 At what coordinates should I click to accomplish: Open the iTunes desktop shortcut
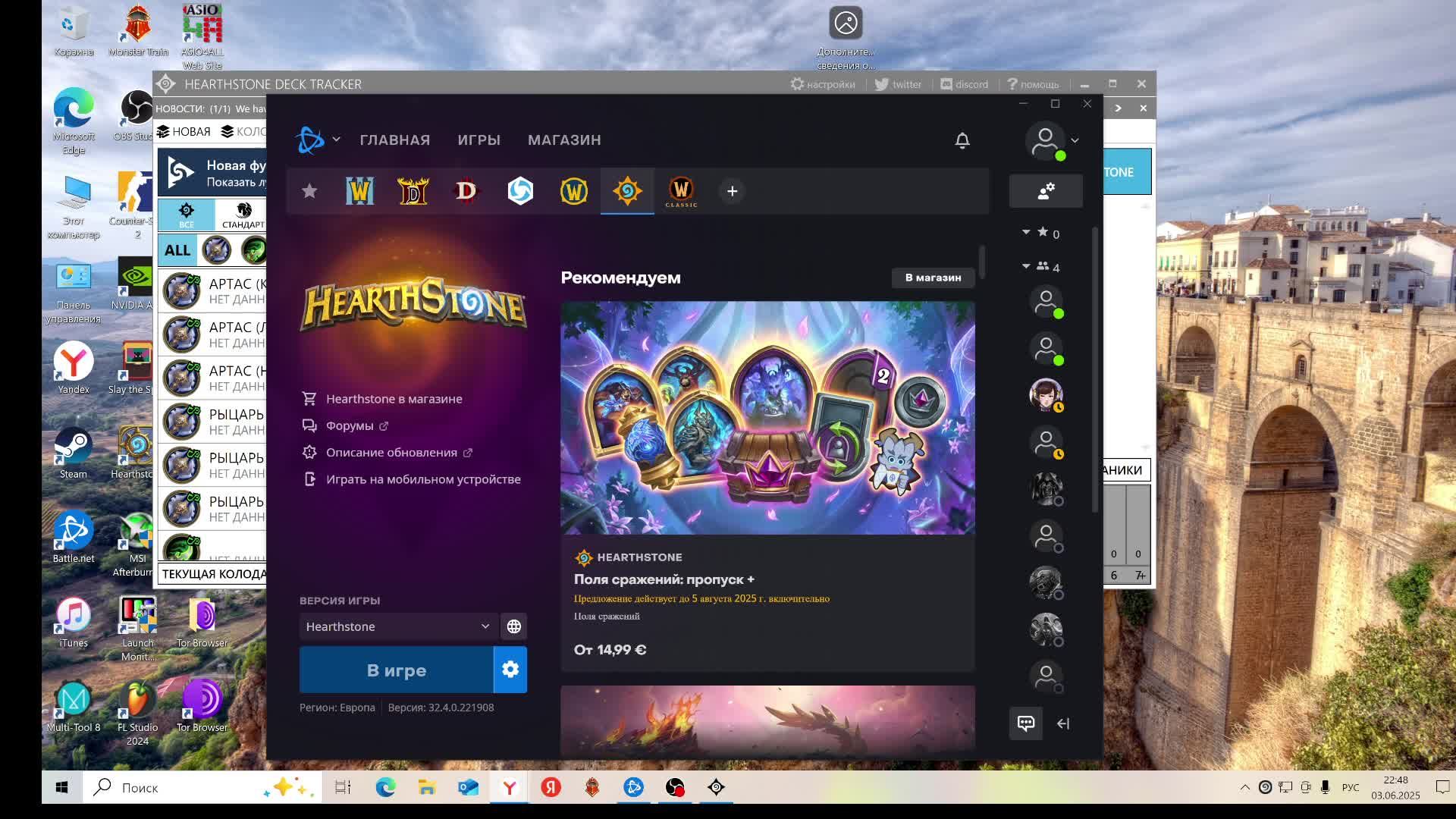[73, 622]
